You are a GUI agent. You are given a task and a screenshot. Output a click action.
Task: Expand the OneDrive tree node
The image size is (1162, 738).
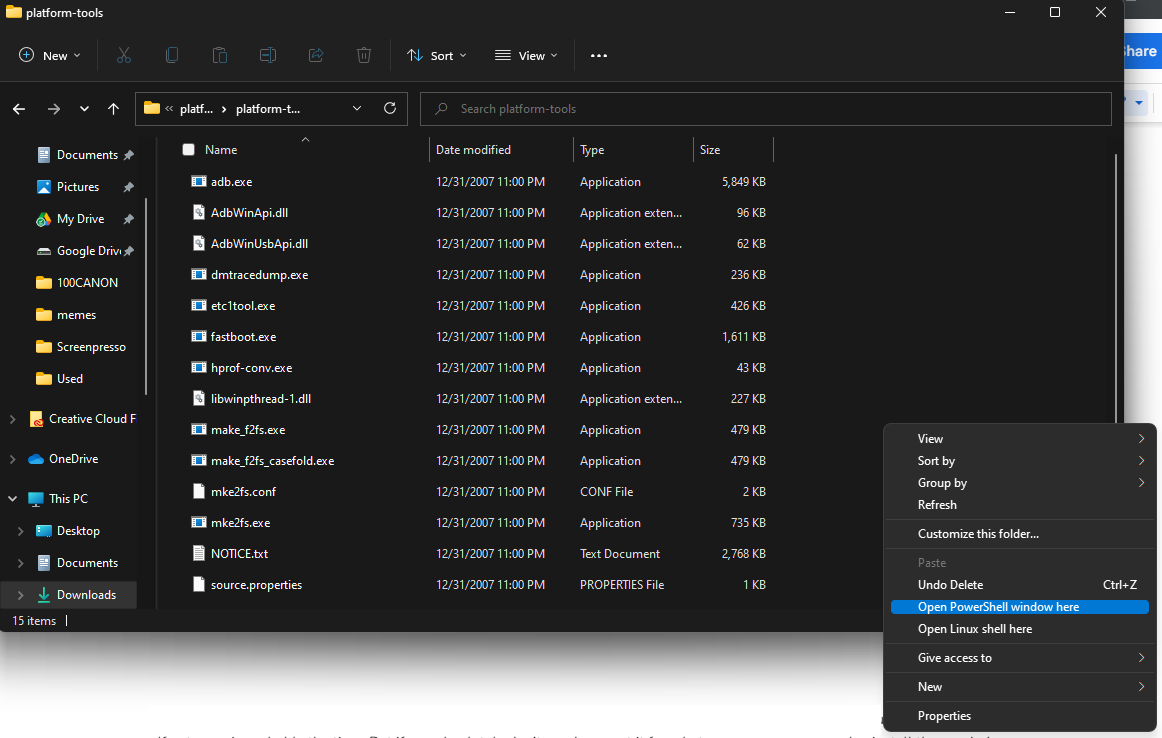click(12, 459)
